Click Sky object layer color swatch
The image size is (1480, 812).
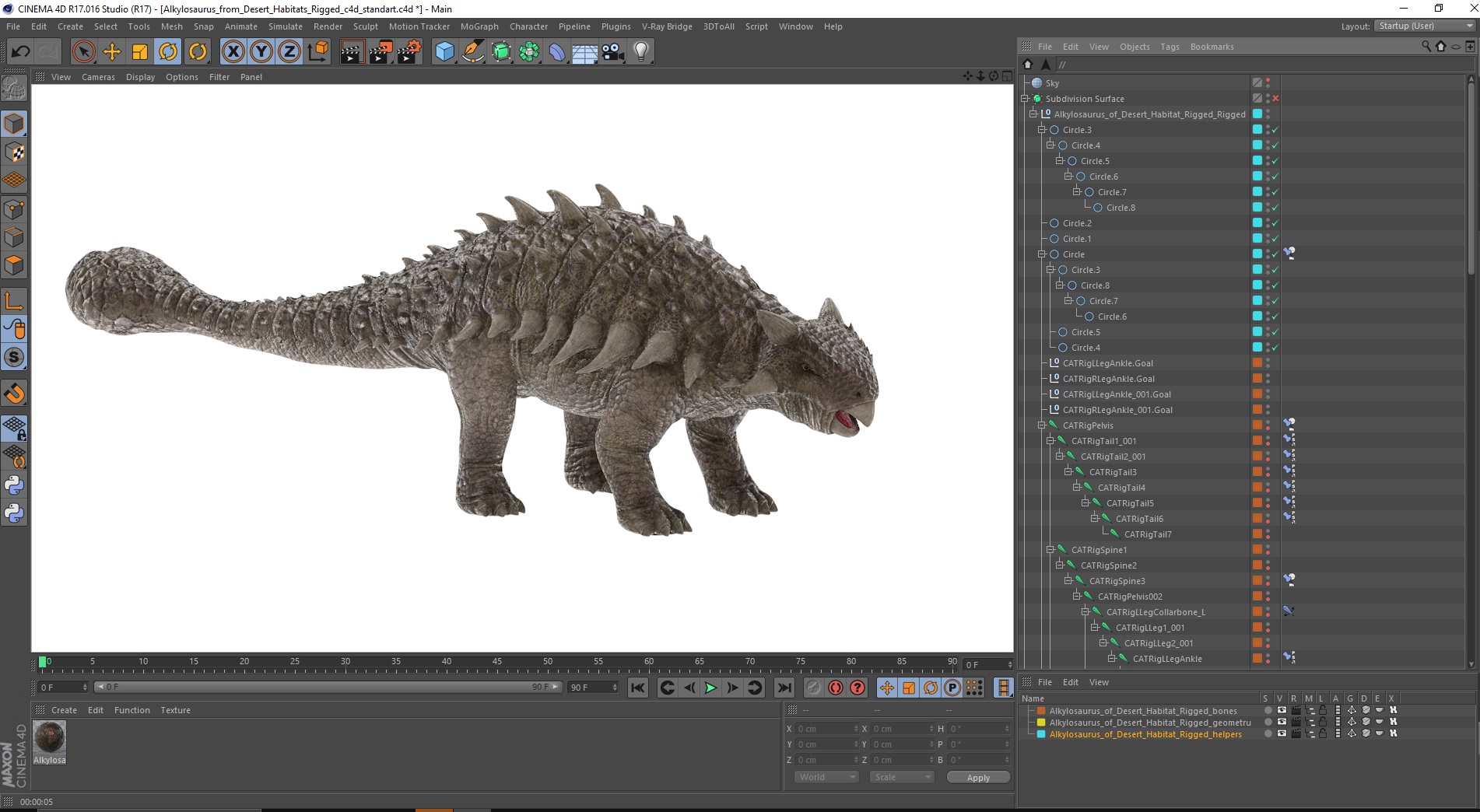(1257, 83)
